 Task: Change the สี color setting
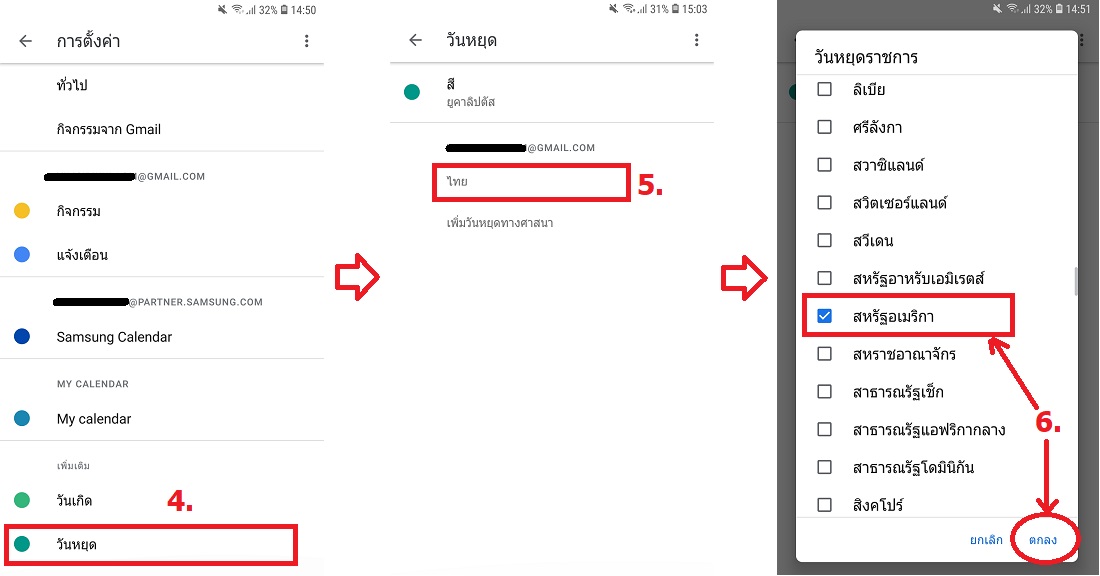point(552,92)
